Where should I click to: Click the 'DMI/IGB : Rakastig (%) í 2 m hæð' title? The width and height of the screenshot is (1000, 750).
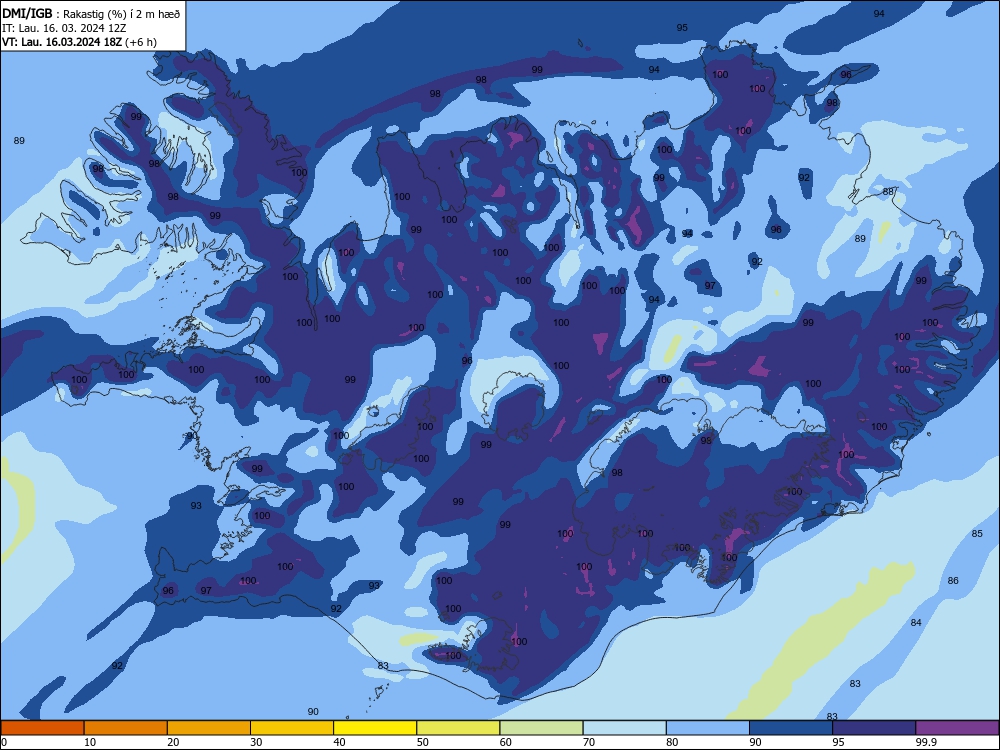(x=91, y=14)
